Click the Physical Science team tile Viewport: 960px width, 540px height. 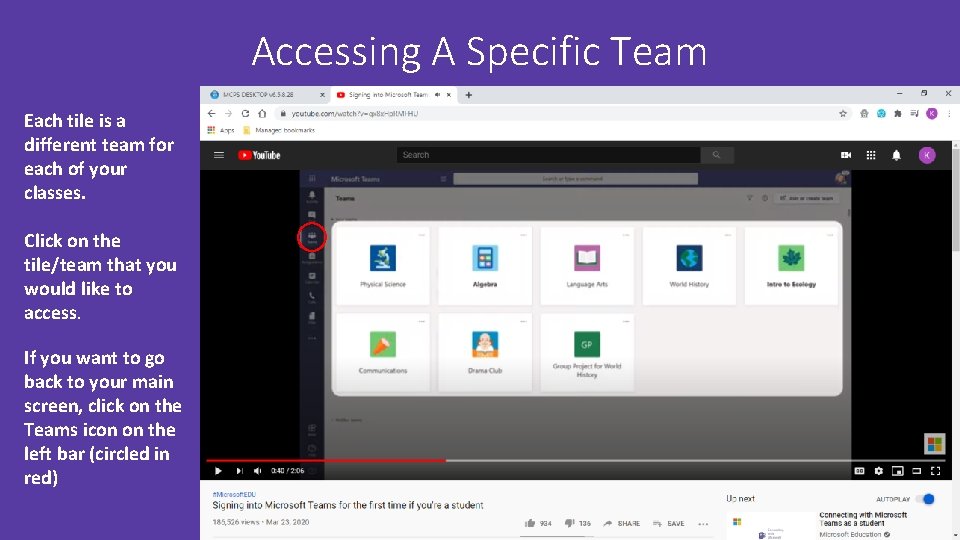pyautogui.click(x=383, y=266)
